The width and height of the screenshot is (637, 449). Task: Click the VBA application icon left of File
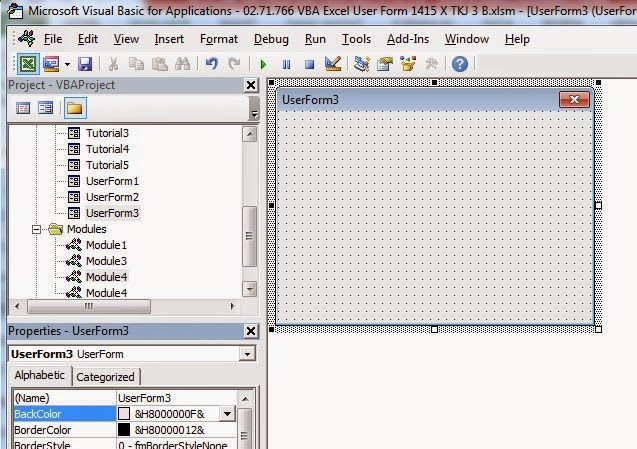point(27,39)
